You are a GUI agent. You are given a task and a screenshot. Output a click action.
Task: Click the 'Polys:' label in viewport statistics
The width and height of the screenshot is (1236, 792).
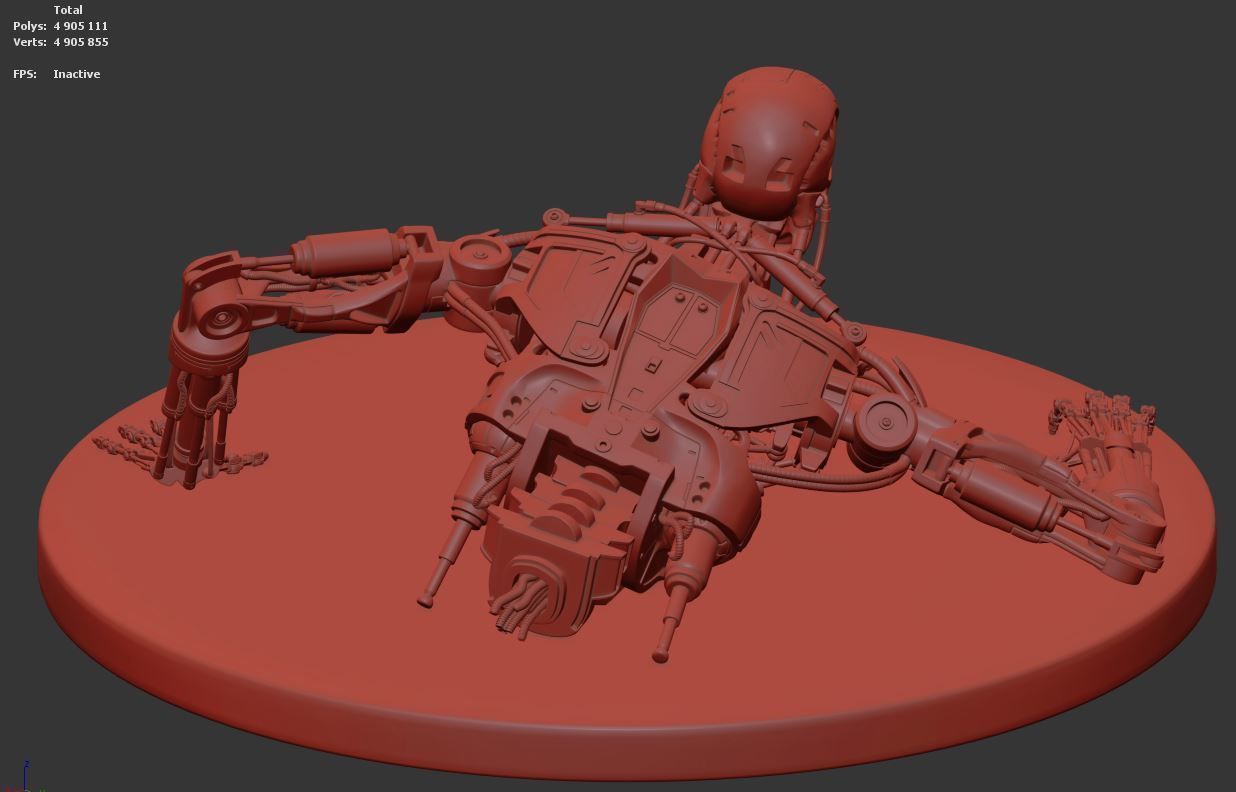pos(30,26)
